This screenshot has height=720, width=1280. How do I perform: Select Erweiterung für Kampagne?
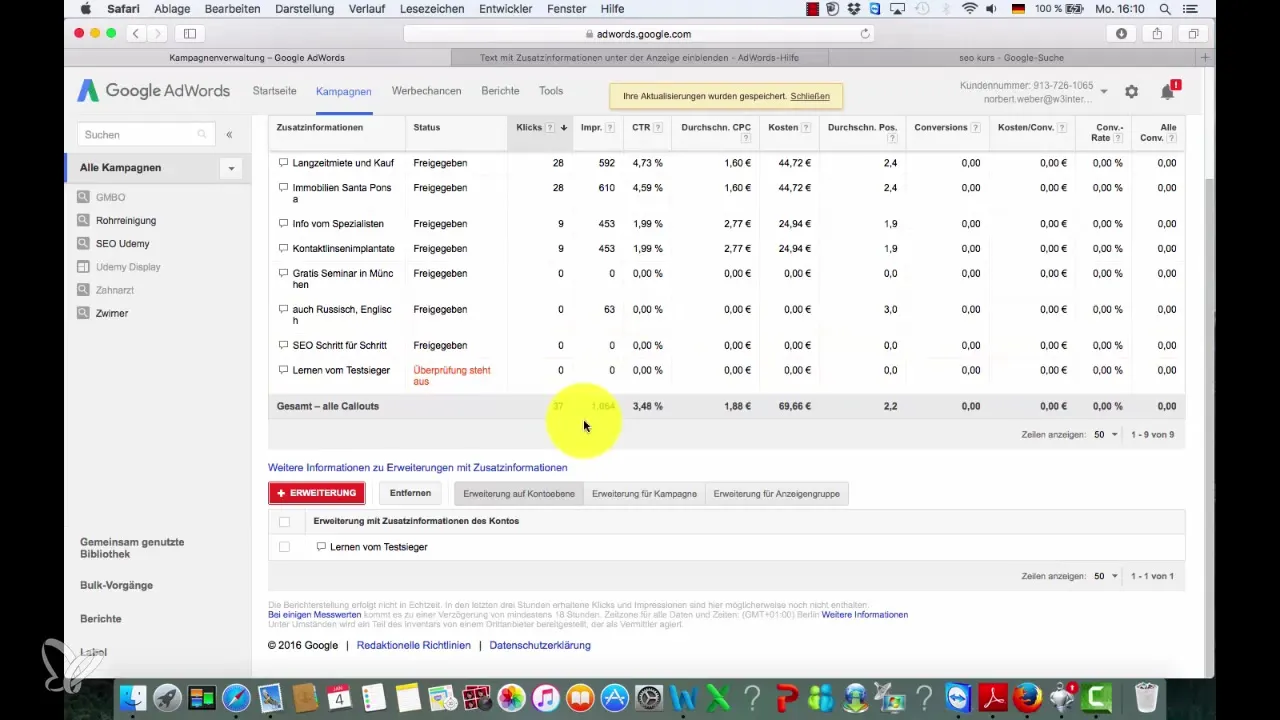(x=644, y=493)
